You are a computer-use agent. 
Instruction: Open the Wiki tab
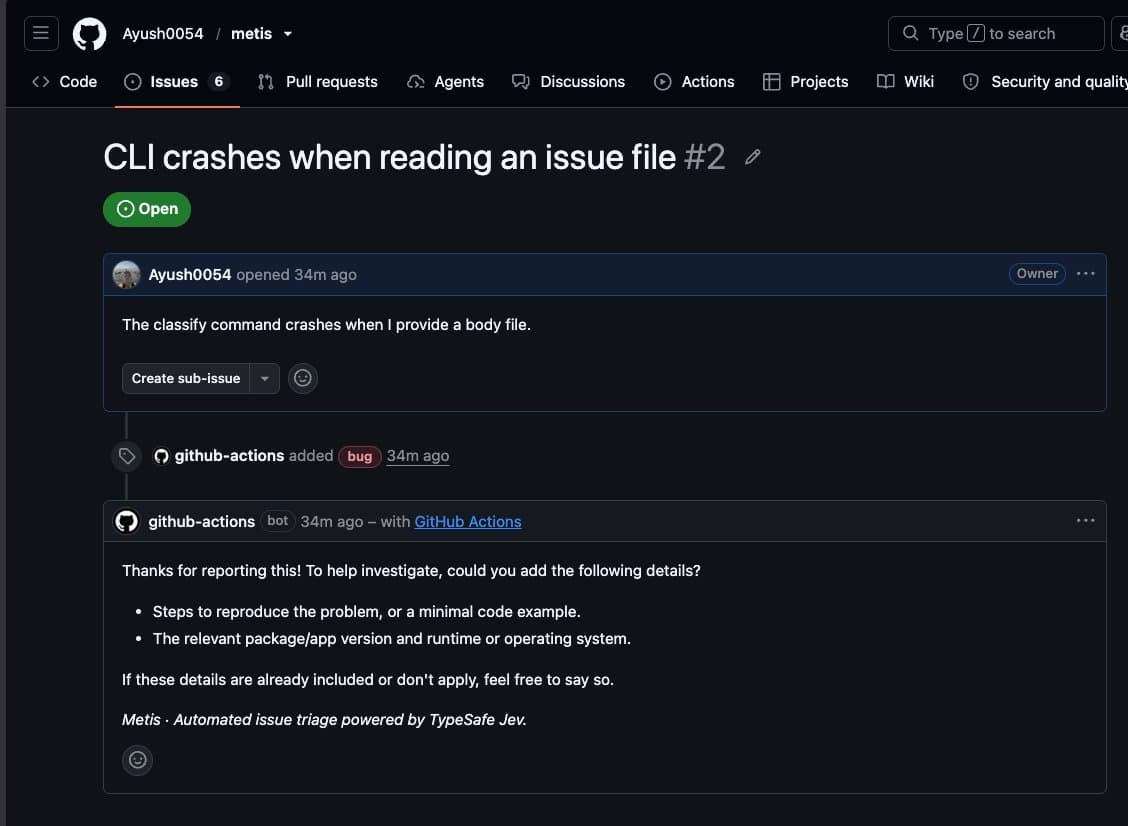tap(906, 81)
